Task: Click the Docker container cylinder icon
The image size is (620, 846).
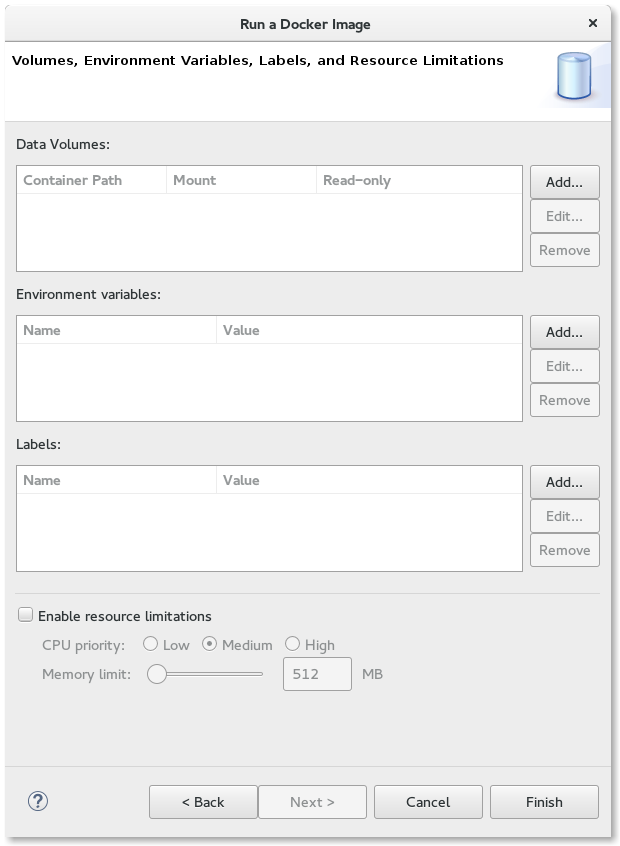Action: pos(574,76)
